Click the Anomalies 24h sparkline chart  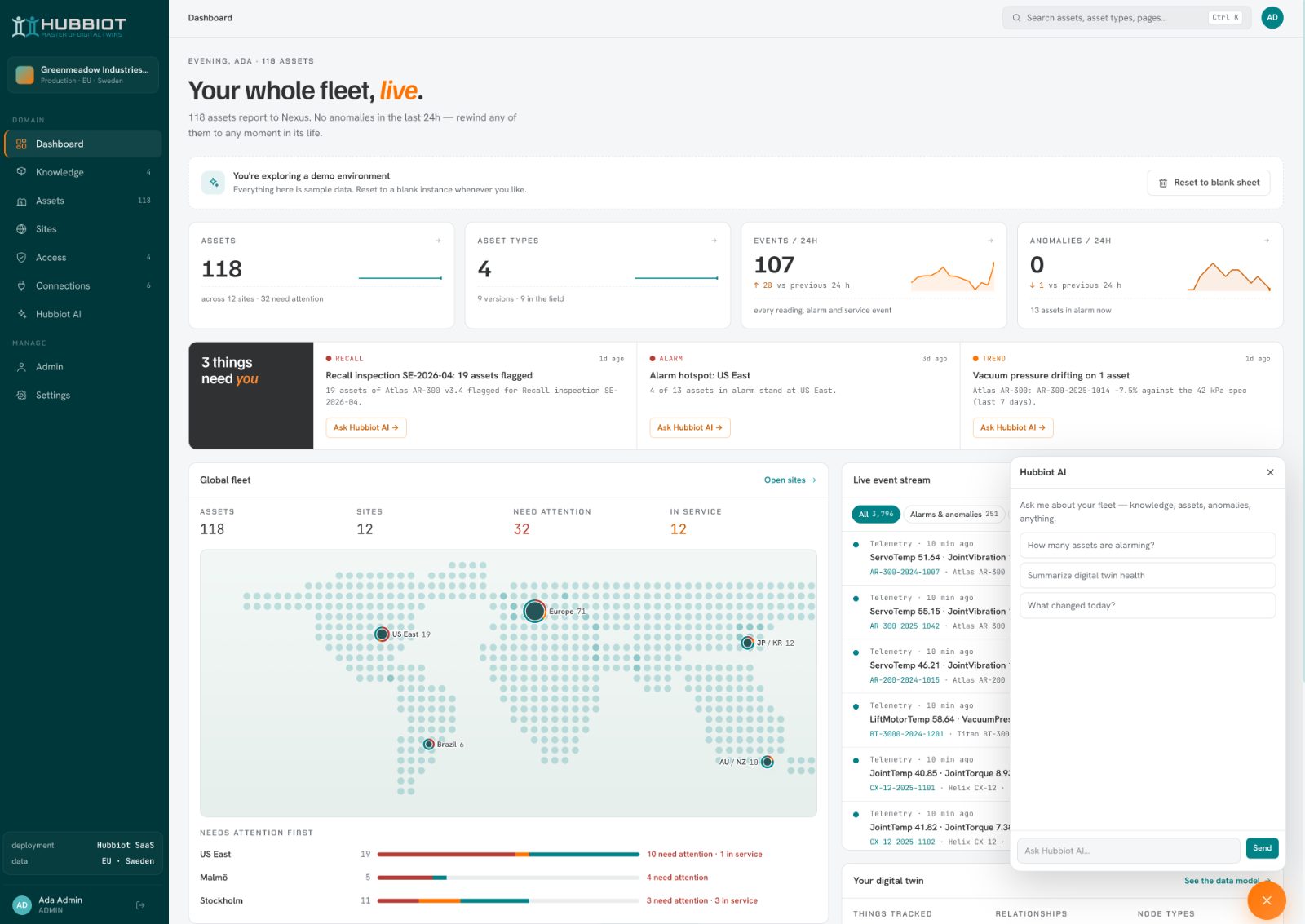click(x=1229, y=276)
